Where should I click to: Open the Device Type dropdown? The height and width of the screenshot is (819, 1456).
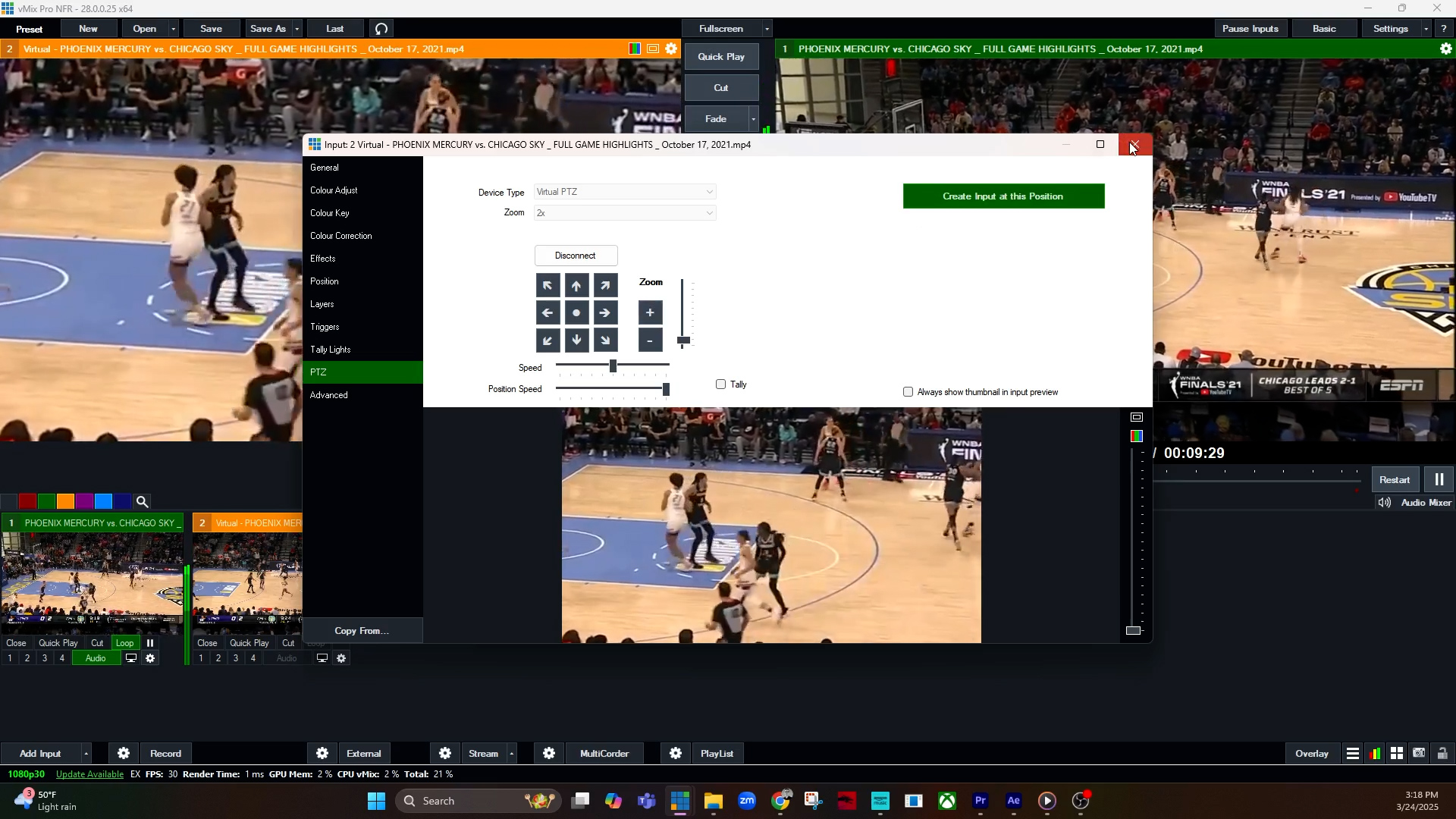click(x=625, y=192)
